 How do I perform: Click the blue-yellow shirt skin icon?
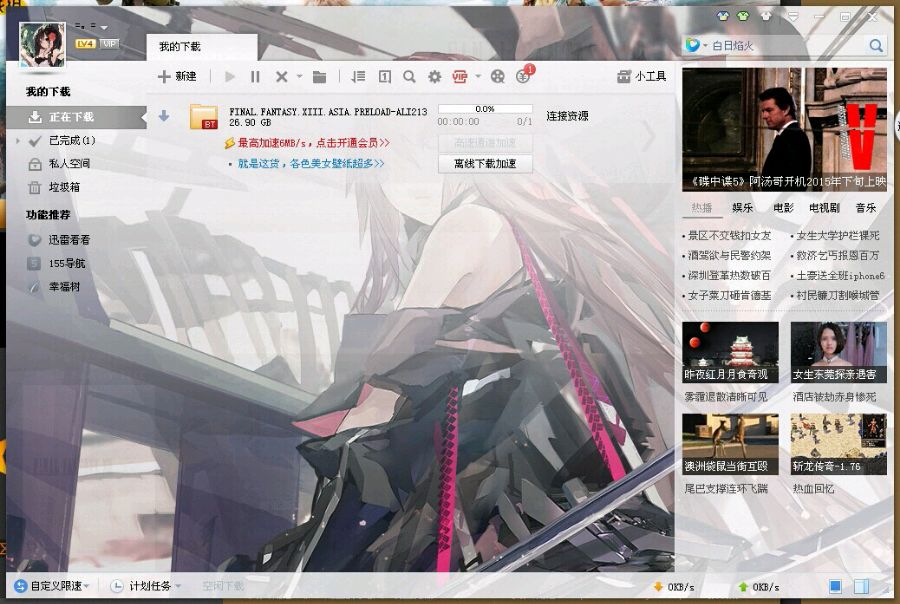click(x=723, y=16)
